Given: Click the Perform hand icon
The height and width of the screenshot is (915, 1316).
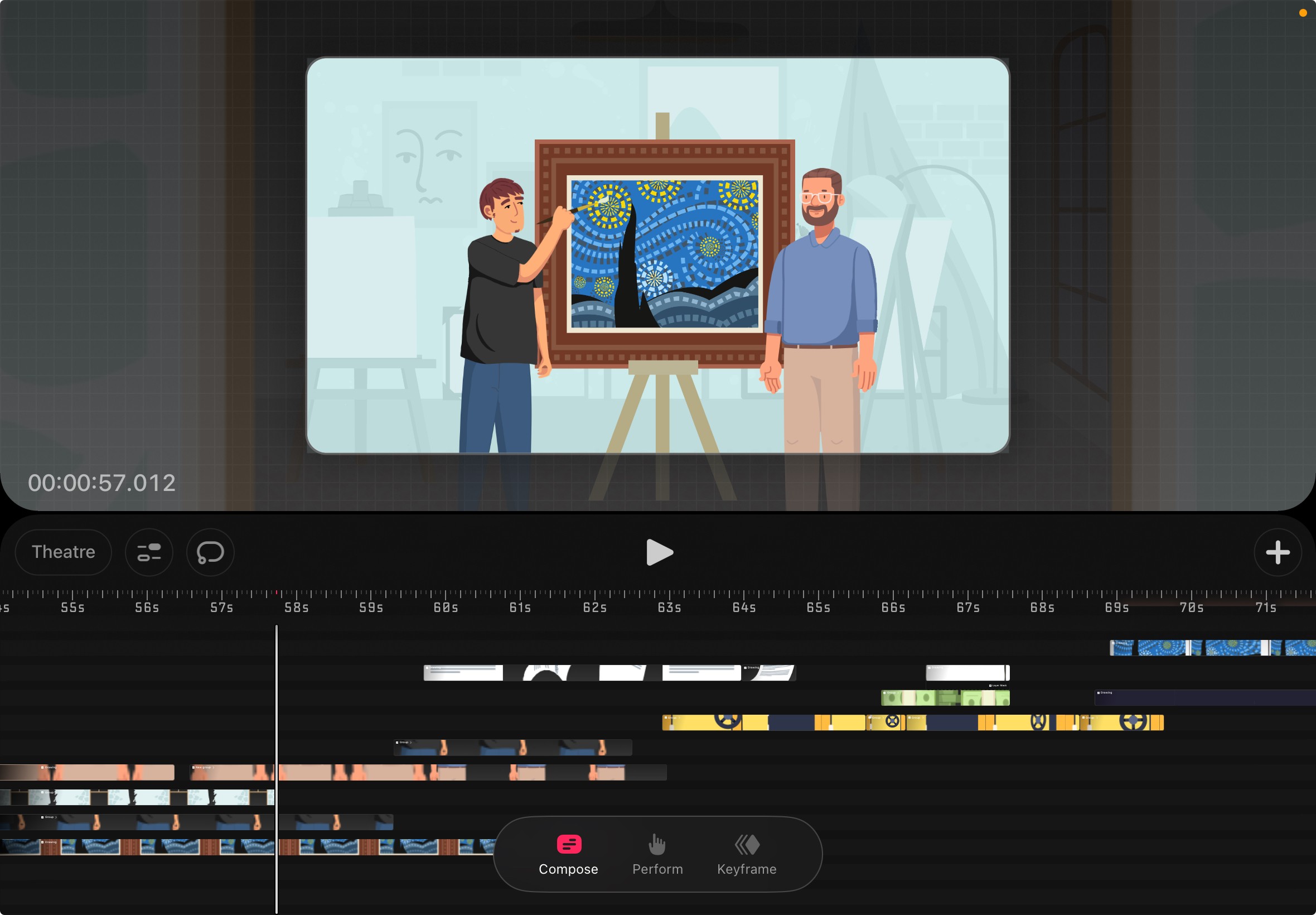Looking at the screenshot, I should pos(656,844).
